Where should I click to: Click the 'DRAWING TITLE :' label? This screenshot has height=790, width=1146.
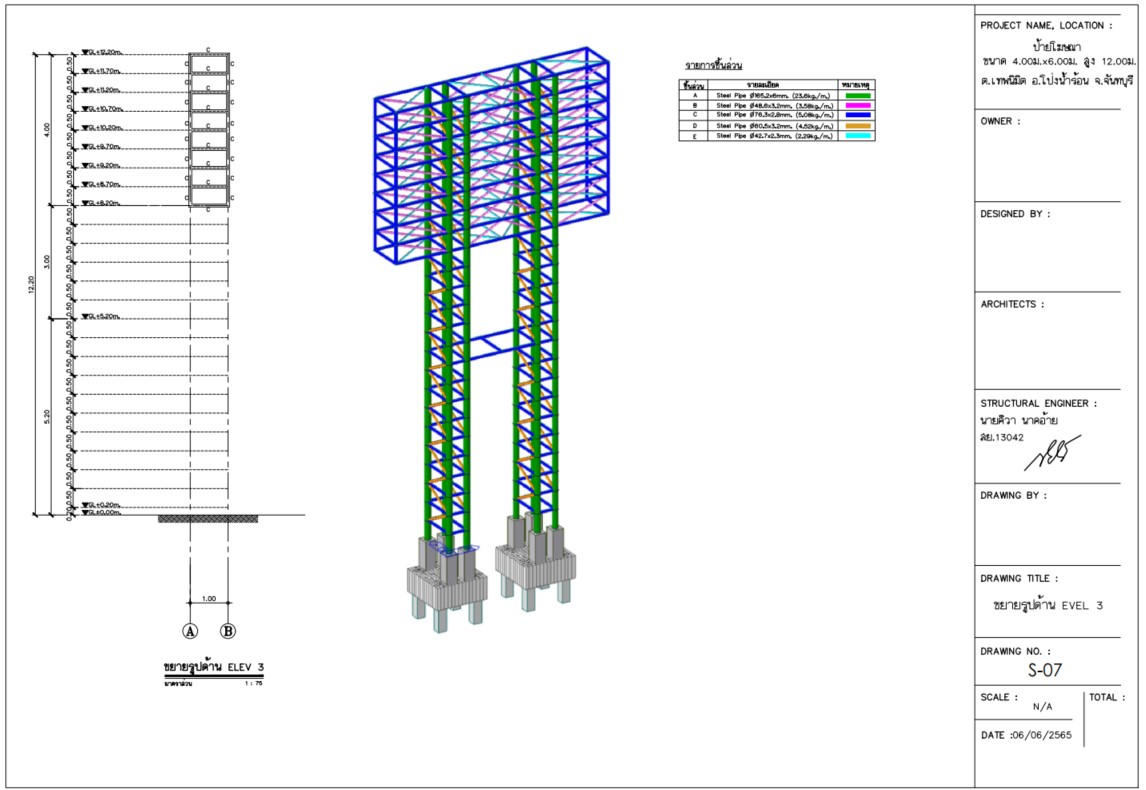1019,579
